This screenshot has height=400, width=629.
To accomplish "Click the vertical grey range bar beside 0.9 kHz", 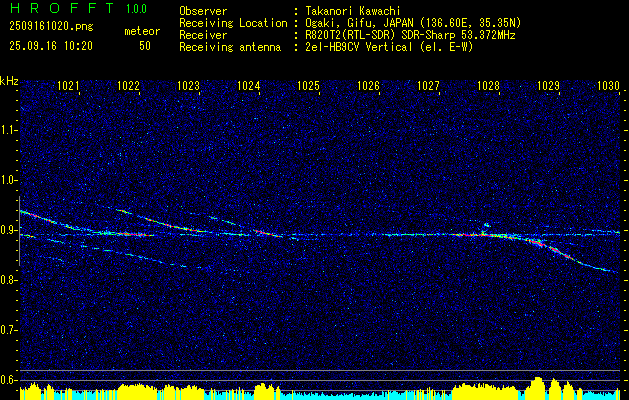I will [19, 231].
